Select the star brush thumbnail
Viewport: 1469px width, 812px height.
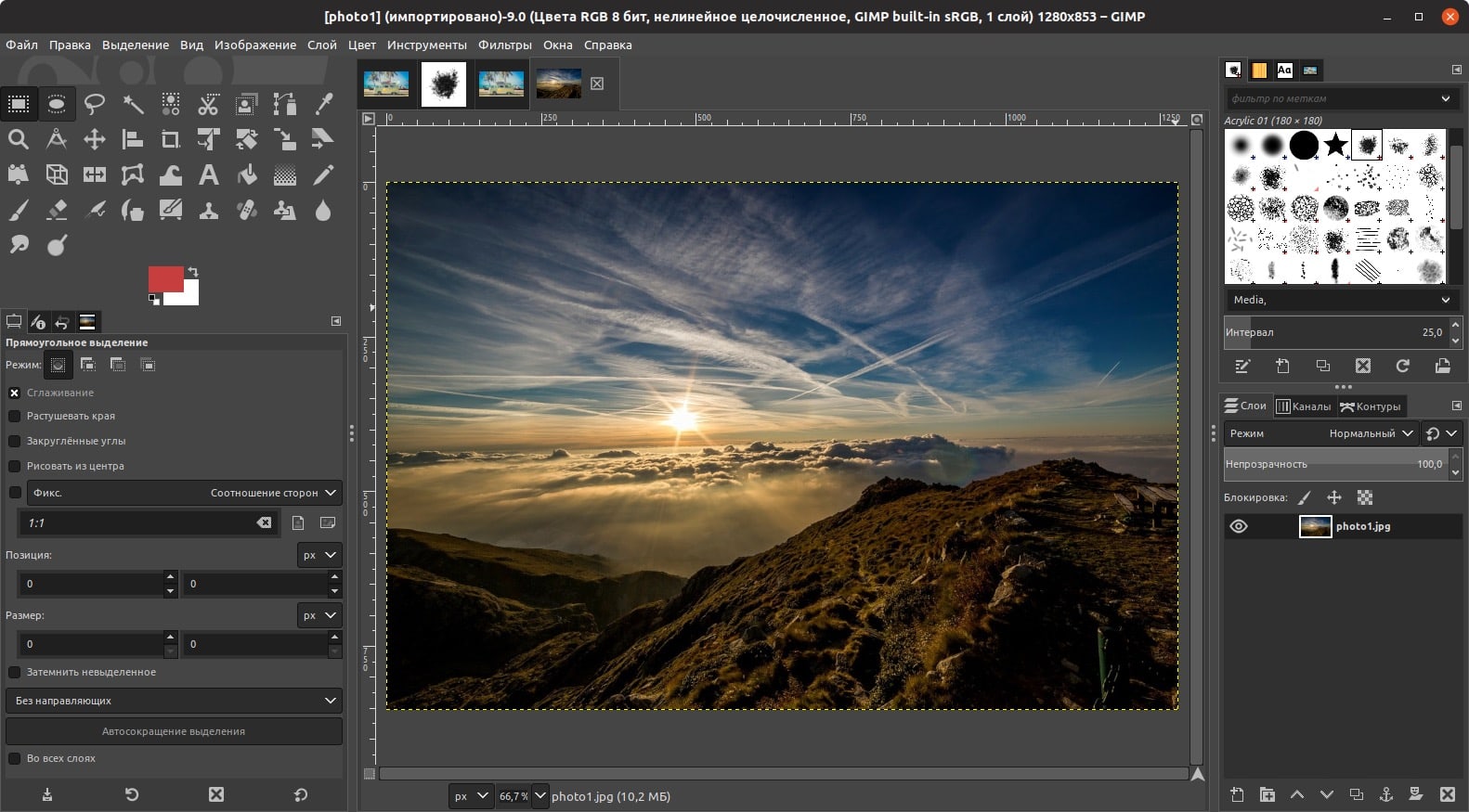[1335, 145]
